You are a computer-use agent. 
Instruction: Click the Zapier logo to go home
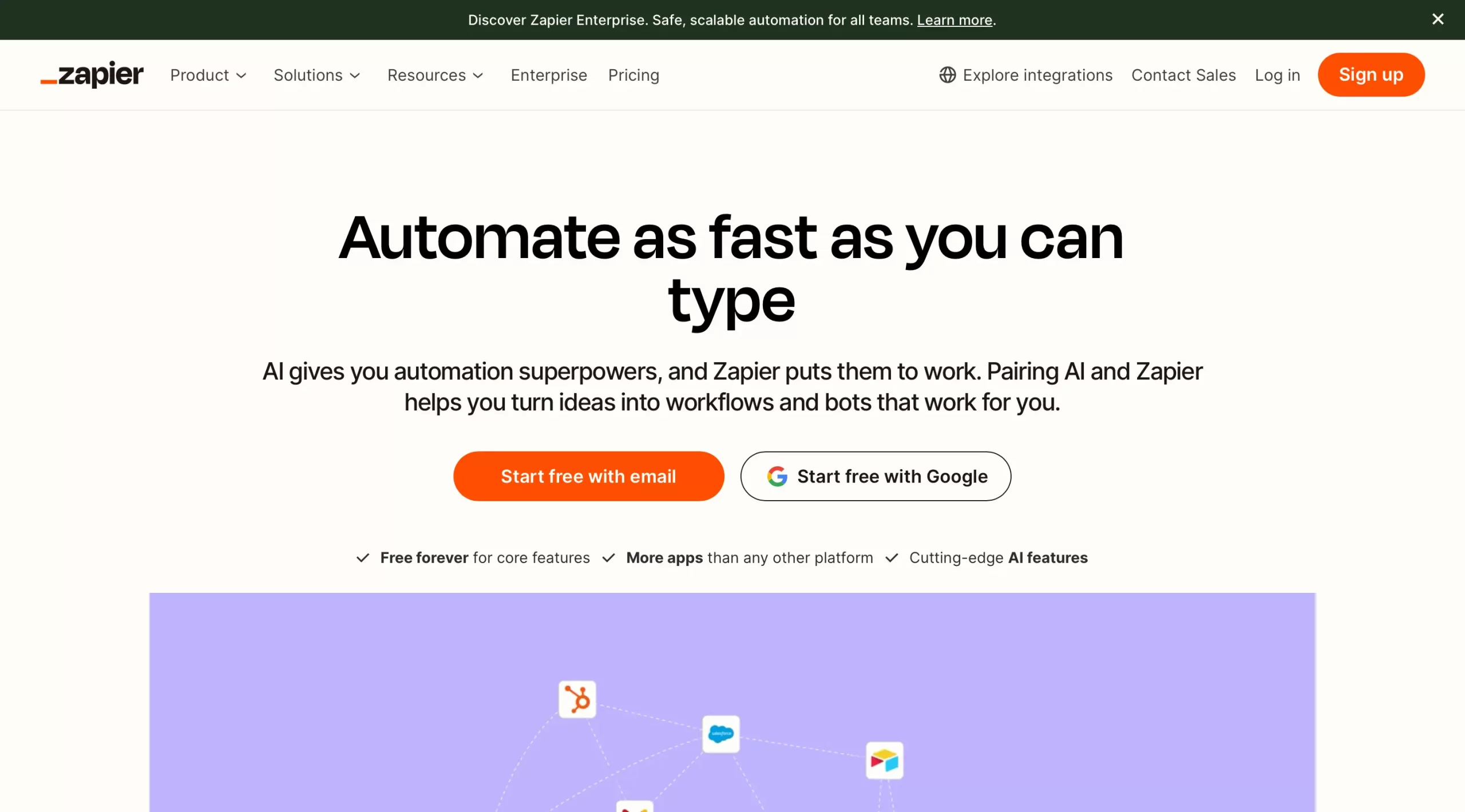click(91, 75)
